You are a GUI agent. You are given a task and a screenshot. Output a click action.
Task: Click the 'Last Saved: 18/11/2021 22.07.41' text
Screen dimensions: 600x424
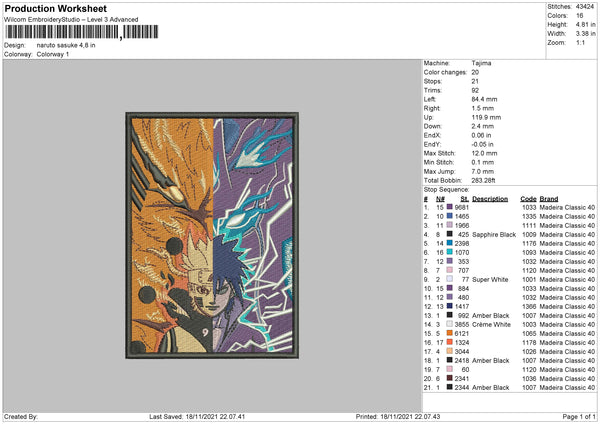197,416
